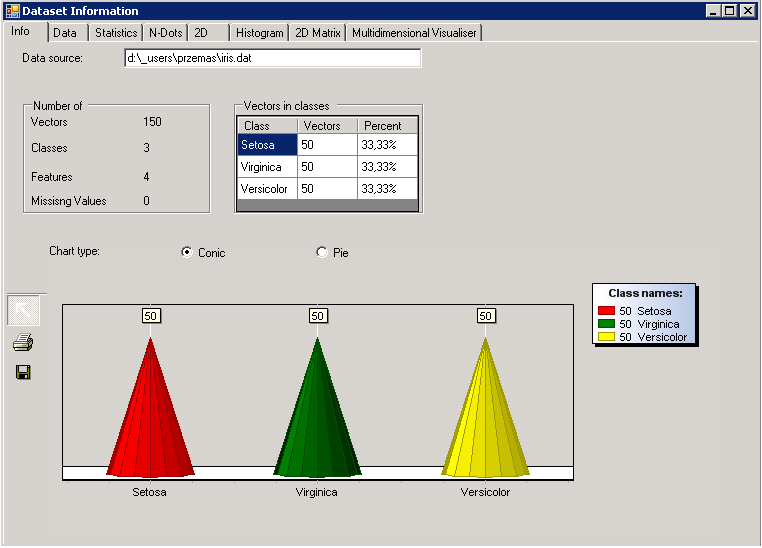Open the 2D Matrix tab
Screen dimensions: 762x548
pyautogui.click(x=317, y=33)
